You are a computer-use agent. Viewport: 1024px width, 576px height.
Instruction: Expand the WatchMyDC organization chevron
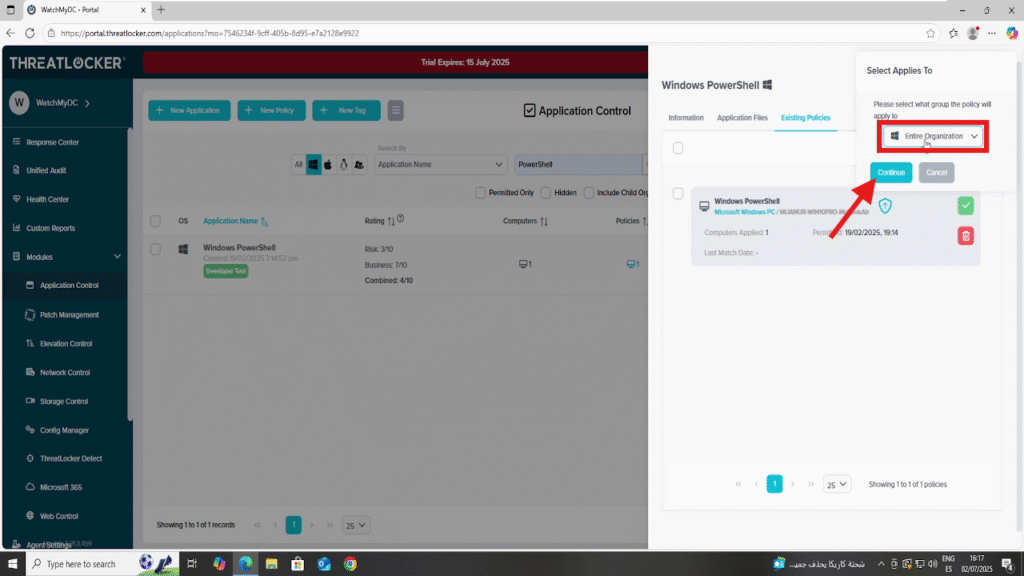(x=88, y=103)
